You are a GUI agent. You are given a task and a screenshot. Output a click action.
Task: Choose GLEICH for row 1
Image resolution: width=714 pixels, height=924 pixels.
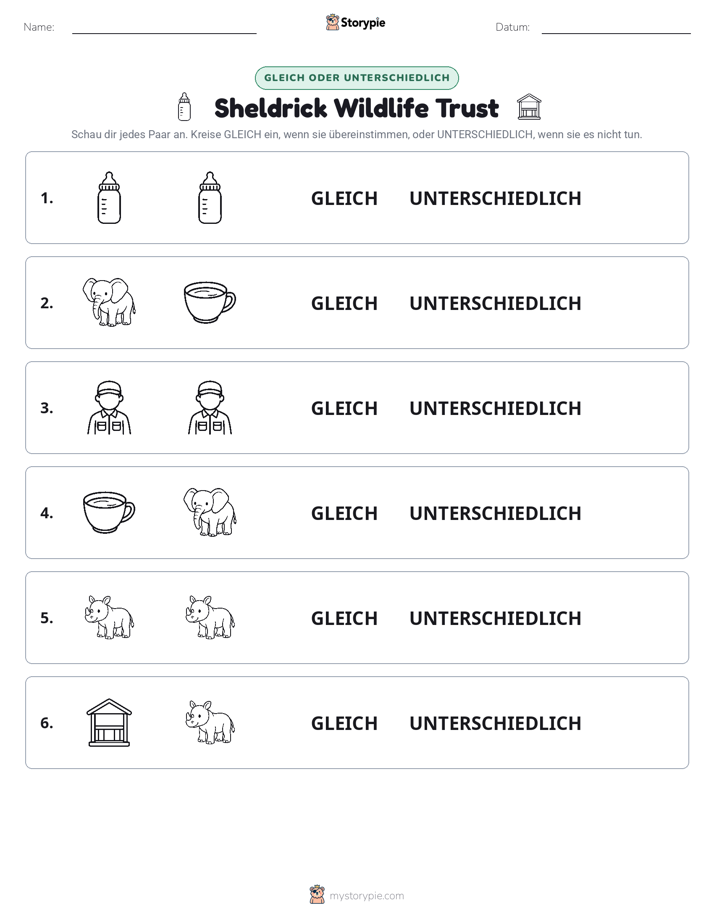(344, 199)
